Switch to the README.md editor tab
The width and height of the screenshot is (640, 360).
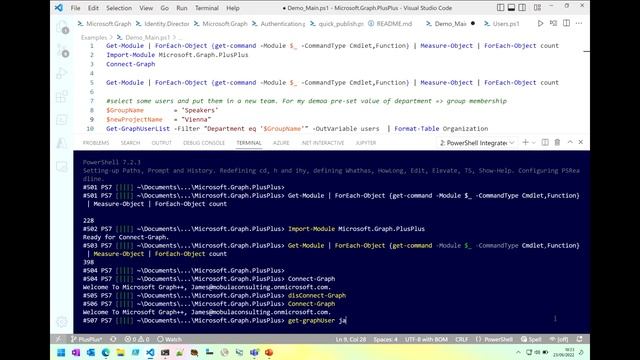tap(389, 24)
